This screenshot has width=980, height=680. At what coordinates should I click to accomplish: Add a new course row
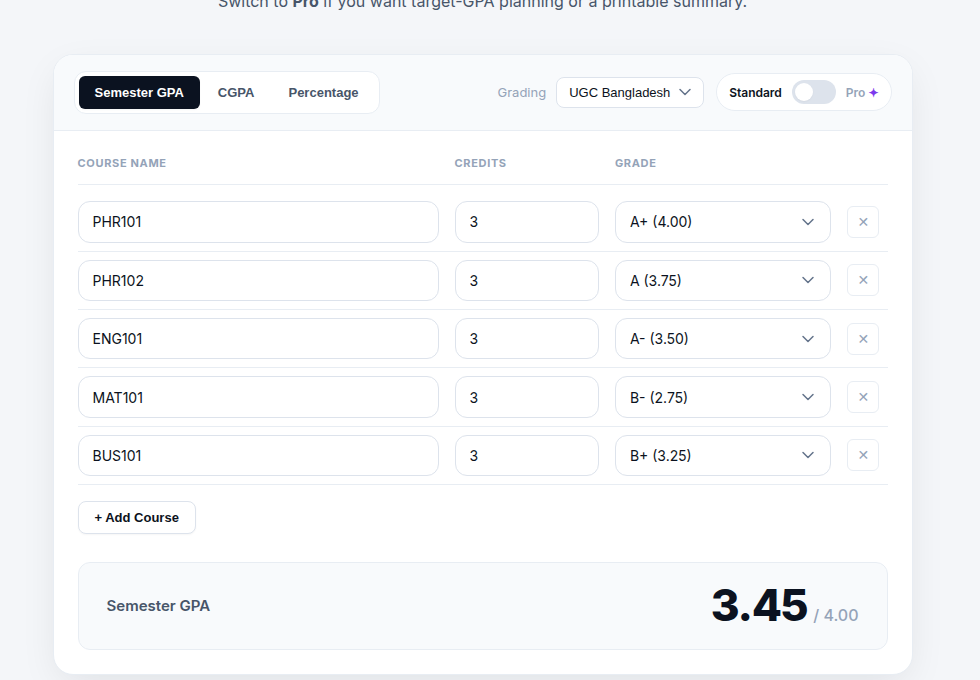(136, 518)
